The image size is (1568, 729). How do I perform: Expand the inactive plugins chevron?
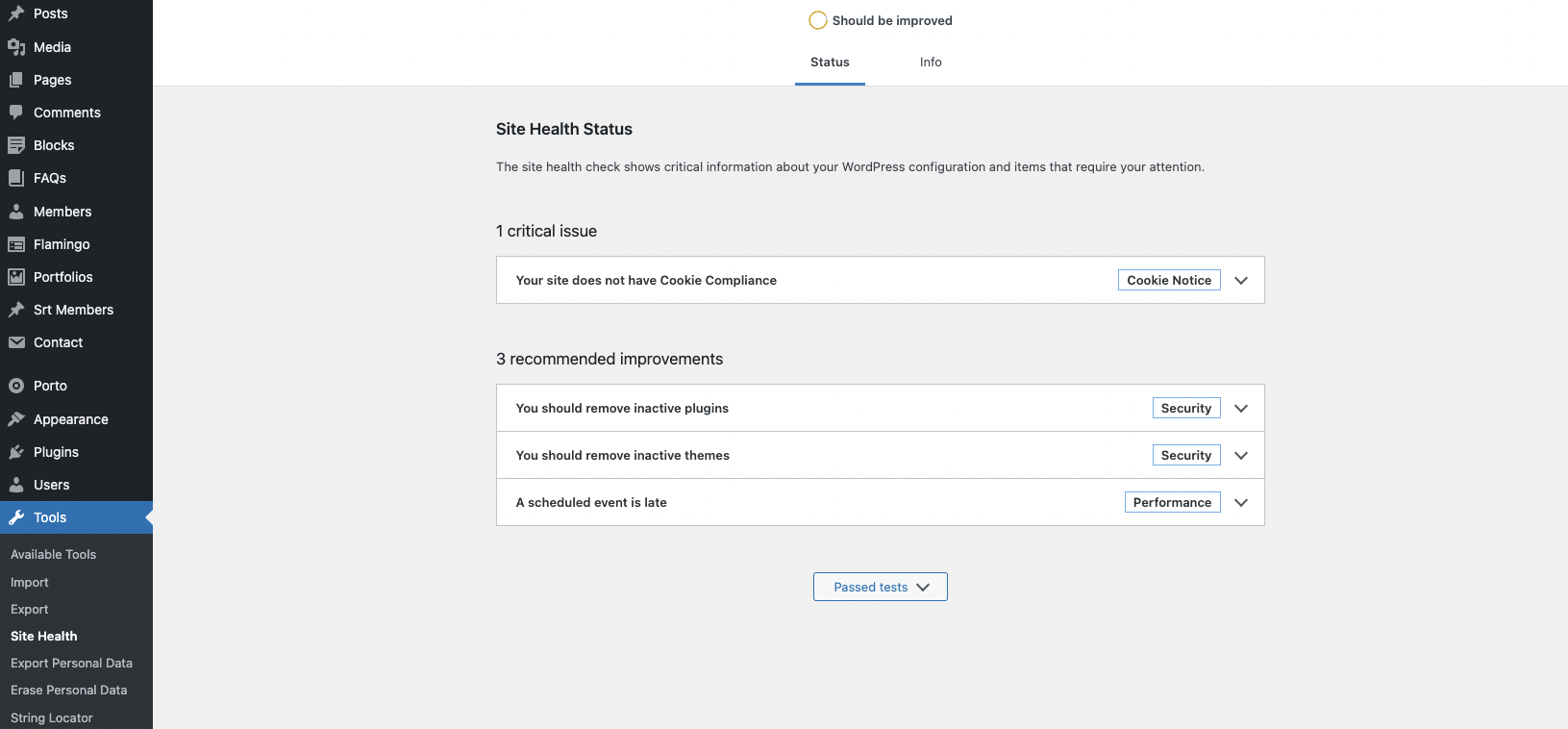1241,409
